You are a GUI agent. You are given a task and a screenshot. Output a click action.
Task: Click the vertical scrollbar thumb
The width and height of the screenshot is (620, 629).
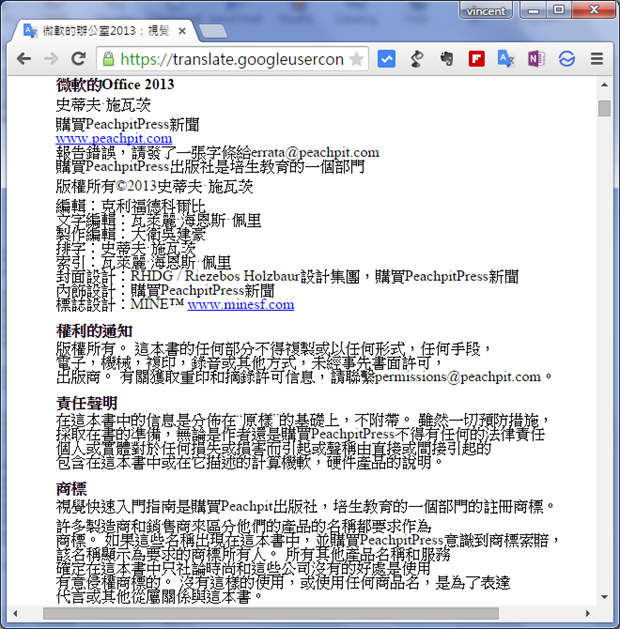pyautogui.click(x=604, y=108)
